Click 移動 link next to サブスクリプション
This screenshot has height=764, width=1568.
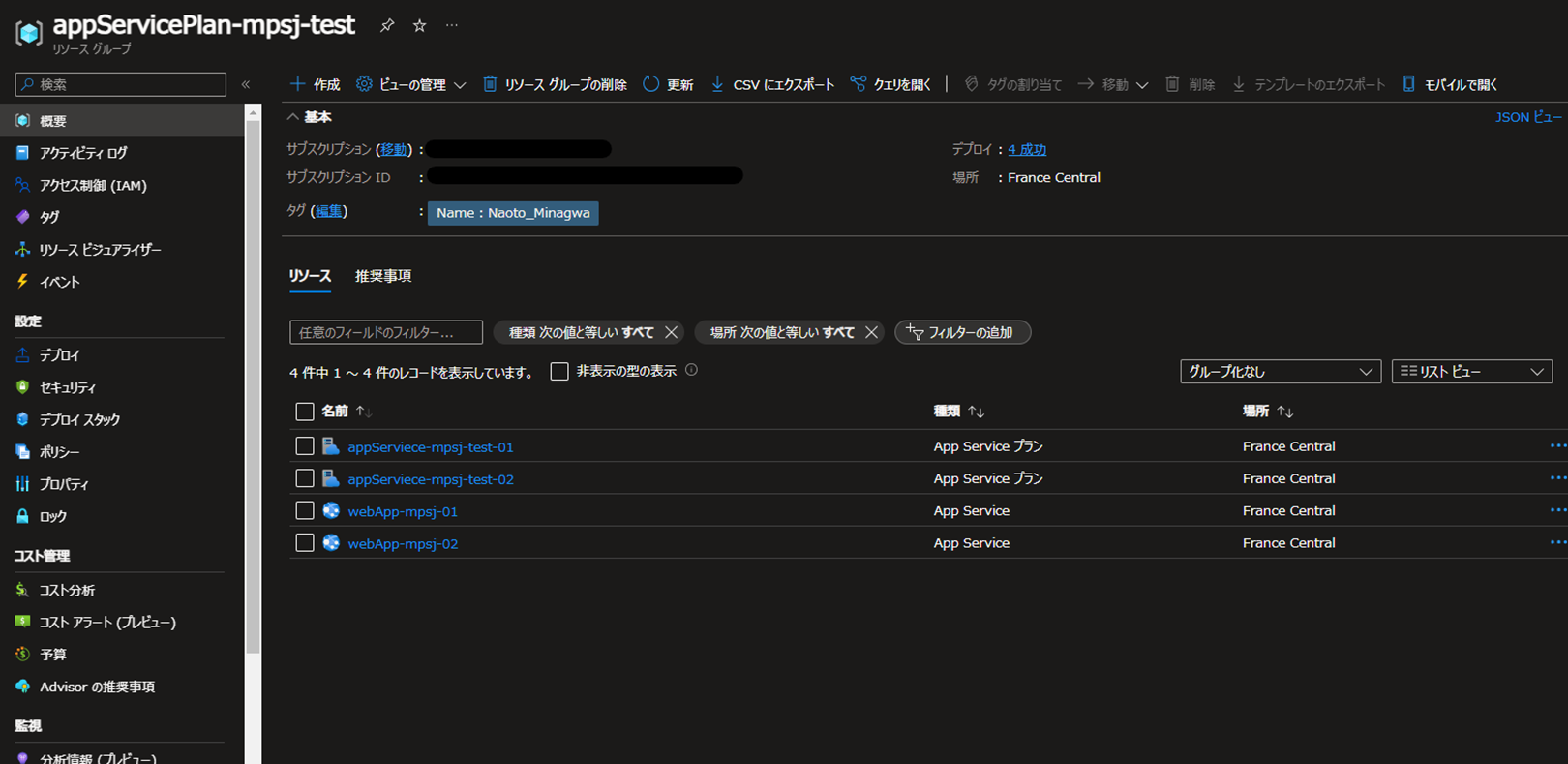point(393,149)
